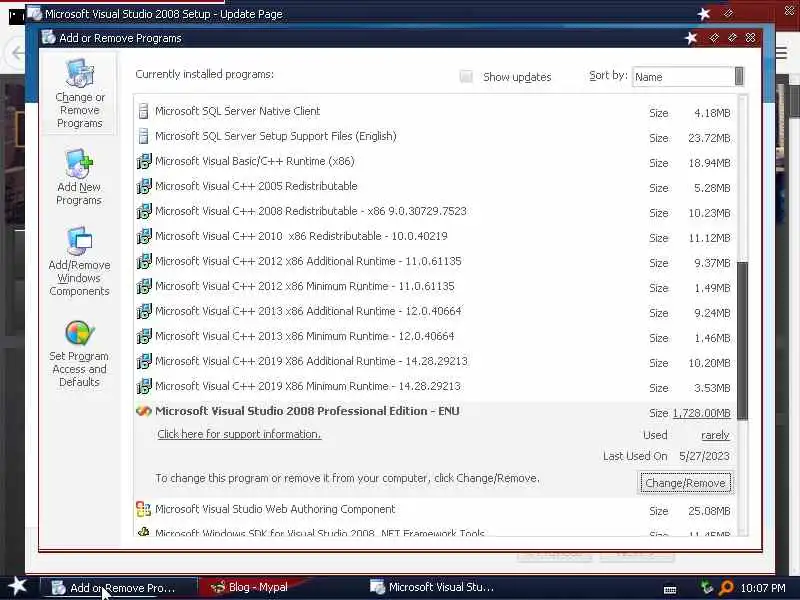This screenshot has width=800, height=600.
Task: Select Visual C++ 2012 Additional Runtime 11.0.61135
Action: point(435,261)
